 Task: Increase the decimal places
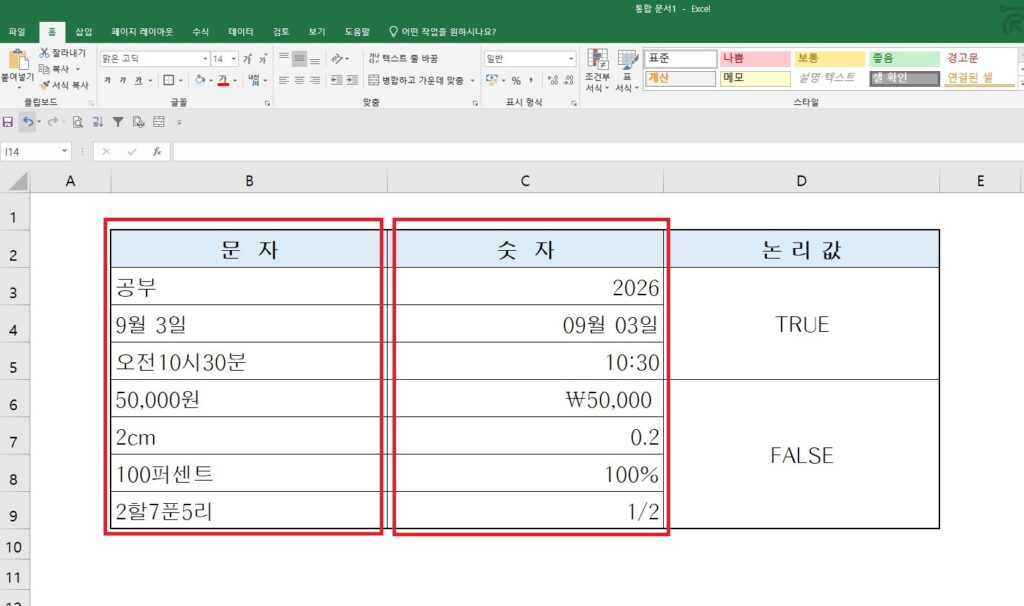pos(552,80)
